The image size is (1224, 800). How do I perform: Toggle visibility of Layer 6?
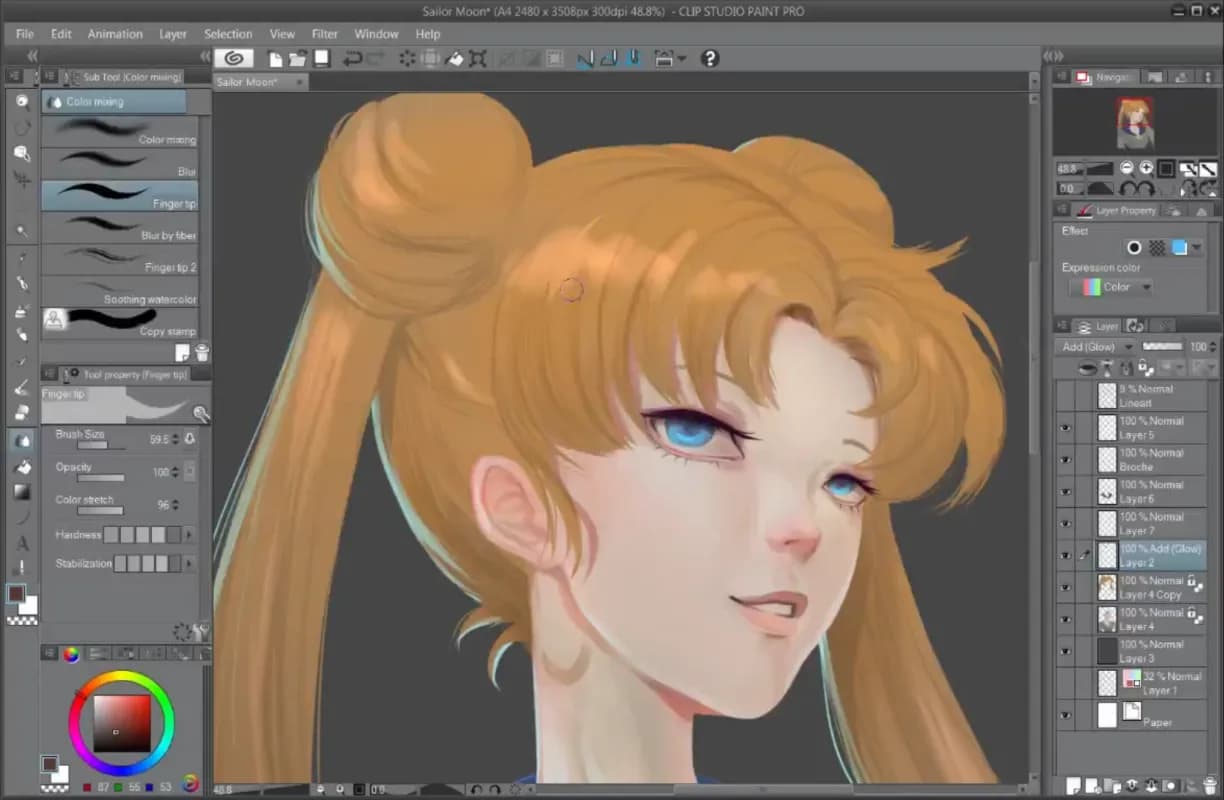click(1065, 492)
